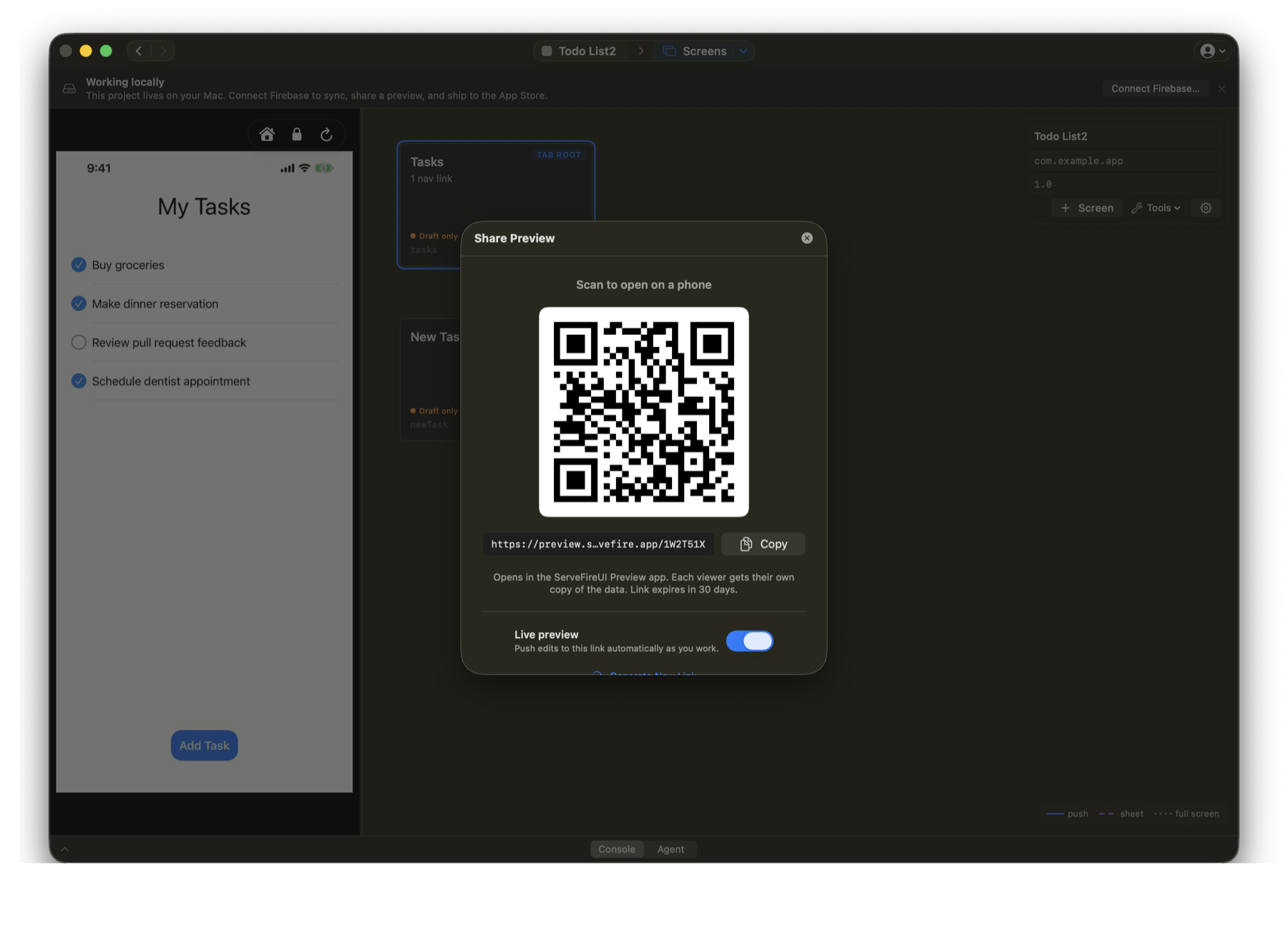Click the TAB ROOT badge on Tasks
Screen dimensions: 1288x928
pyautogui.click(x=559, y=155)
